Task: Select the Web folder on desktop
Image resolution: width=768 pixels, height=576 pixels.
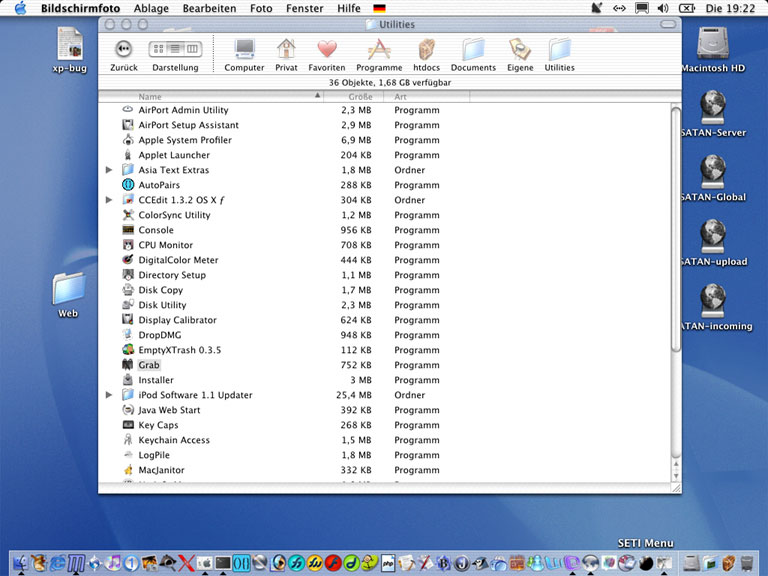Action: pos(69,295)
